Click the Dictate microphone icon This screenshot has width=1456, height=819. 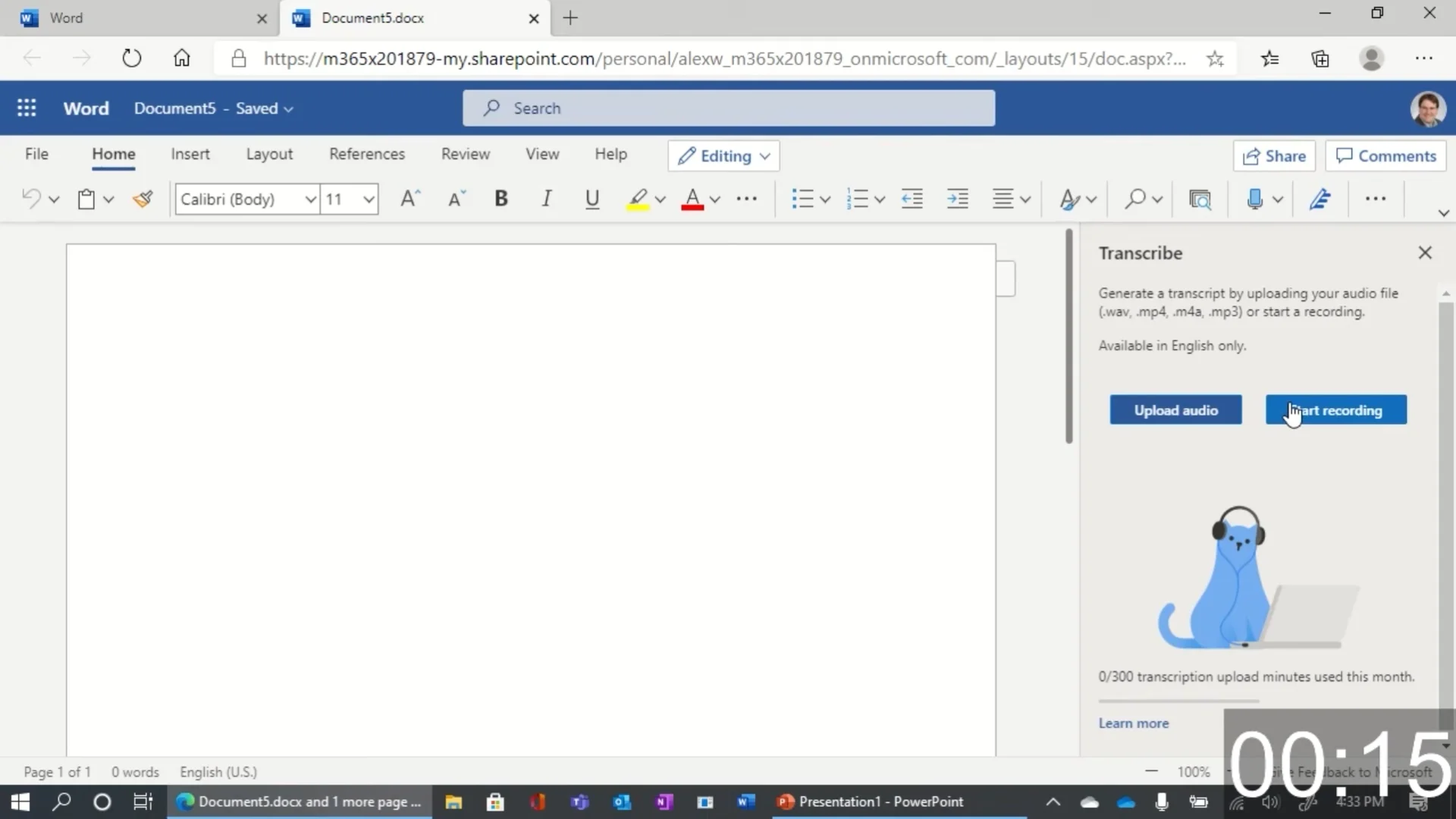click(1255, 199)
